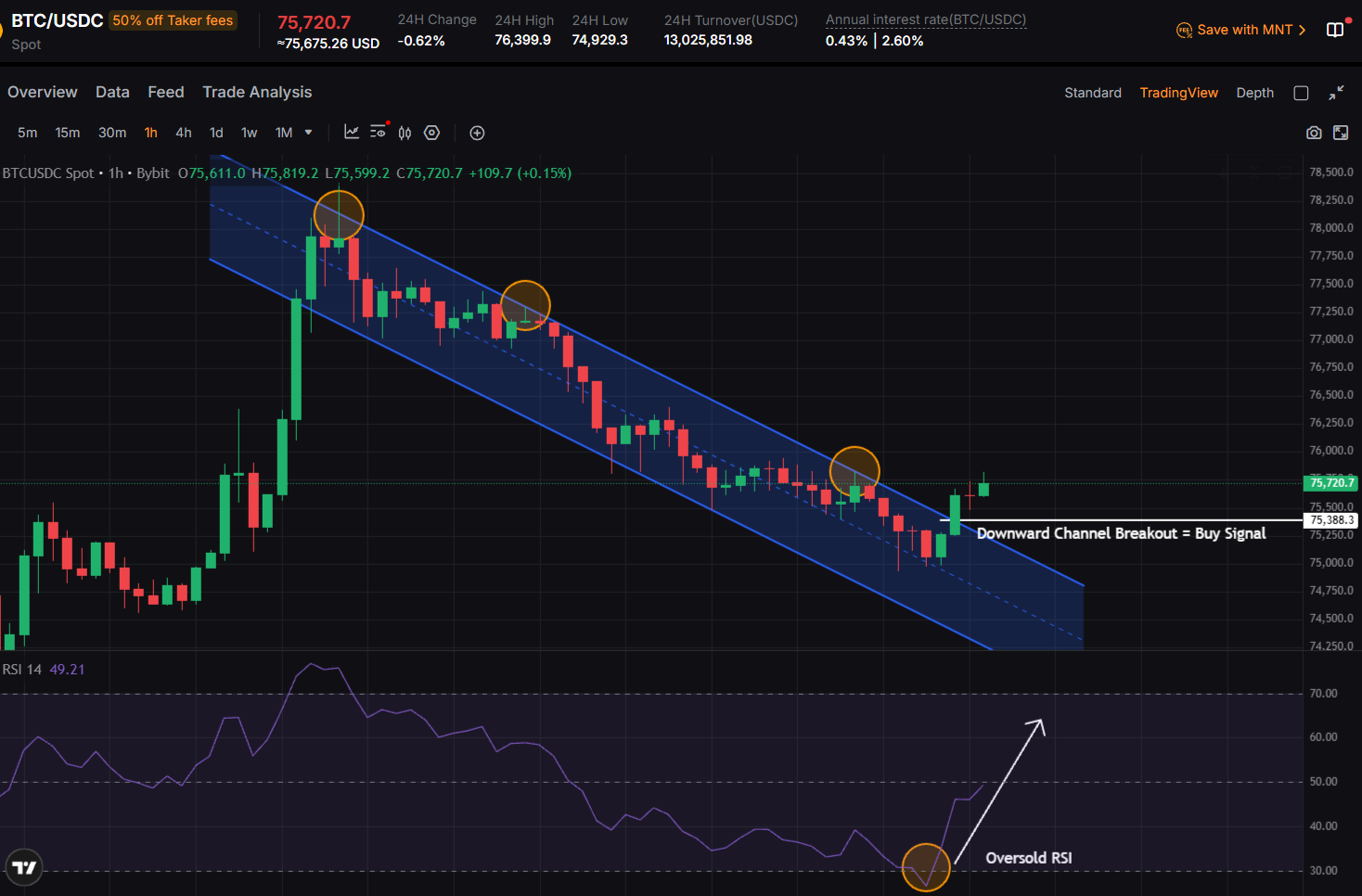1362x896 pixels.
Task: Click the 24H High value 76,399.9
Action: (522, 40)
